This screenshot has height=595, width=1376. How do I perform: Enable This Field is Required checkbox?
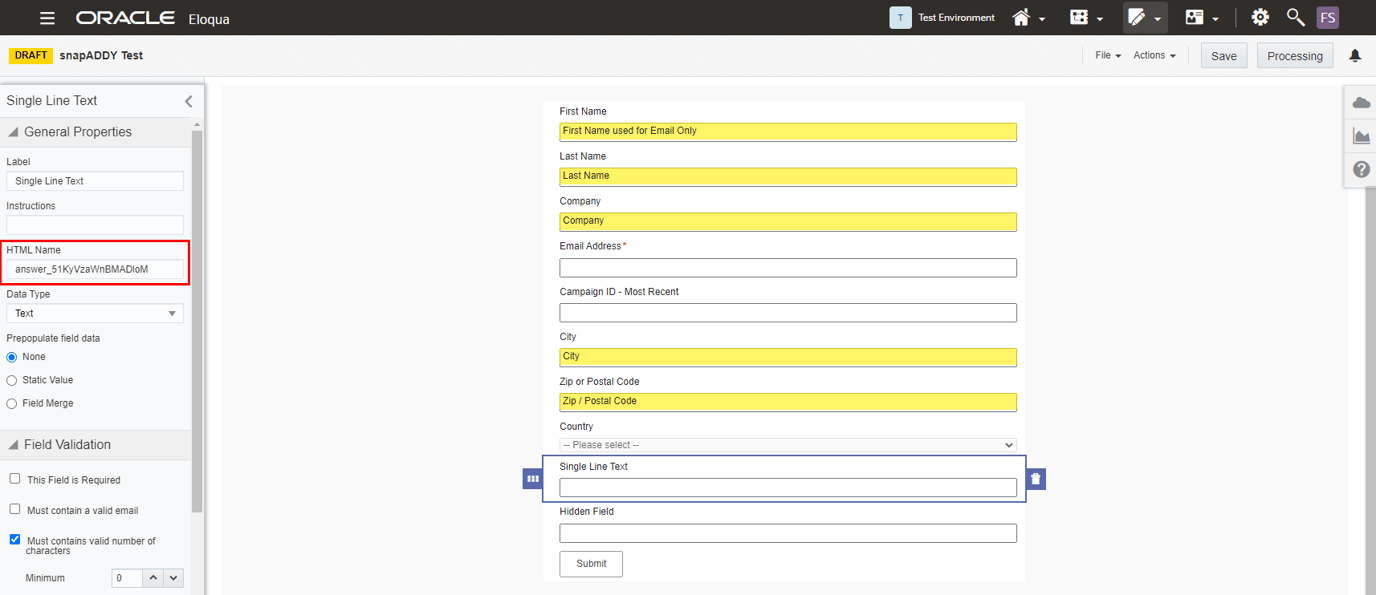pyautogui.click(x=15, y=479)
